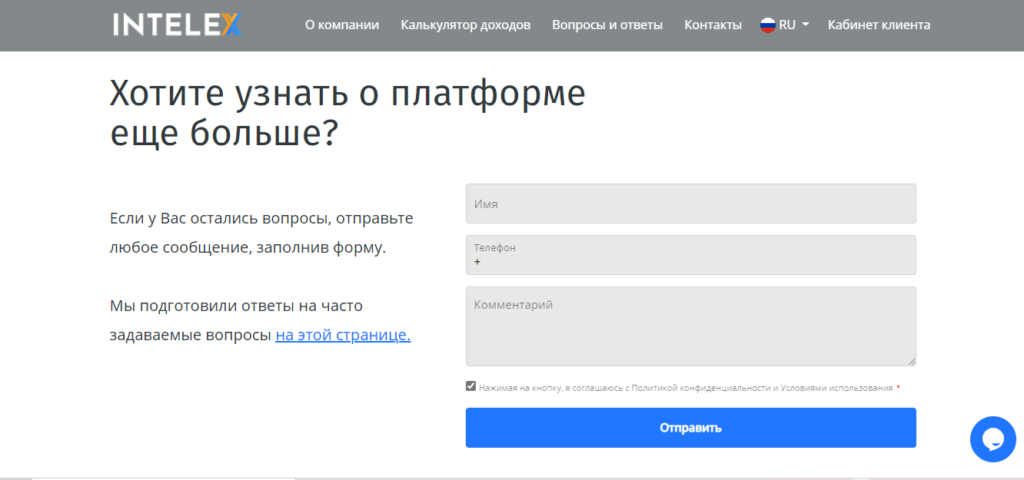Click the privacy agreement label text

686,388
